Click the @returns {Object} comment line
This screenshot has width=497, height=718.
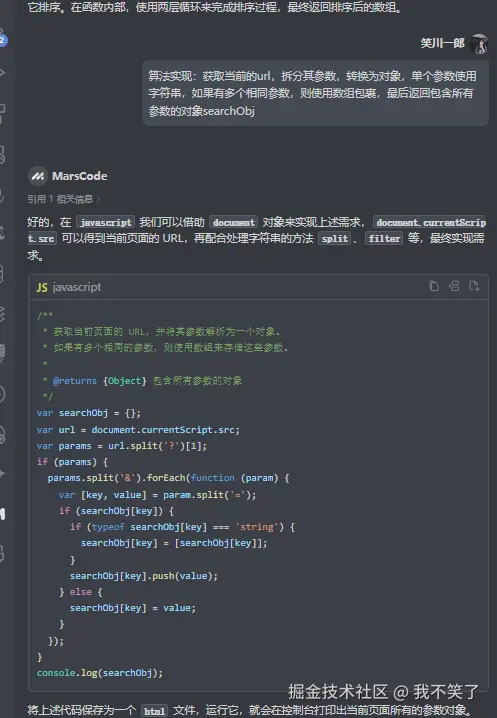pyautogui.click(x=142, y=381)
